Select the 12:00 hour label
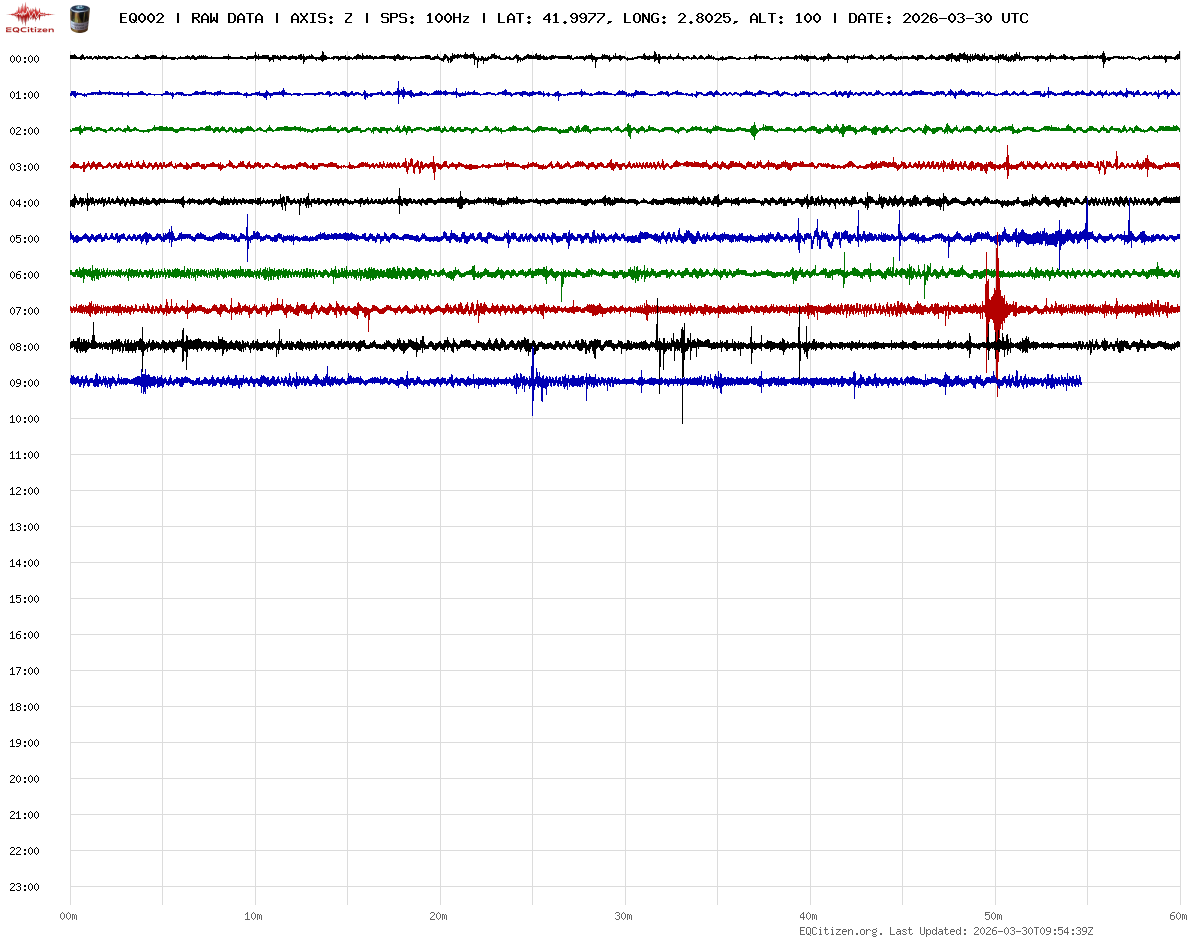Viewport: 1200px width, 940px height. pyautogui.click(x=24, y=491)
